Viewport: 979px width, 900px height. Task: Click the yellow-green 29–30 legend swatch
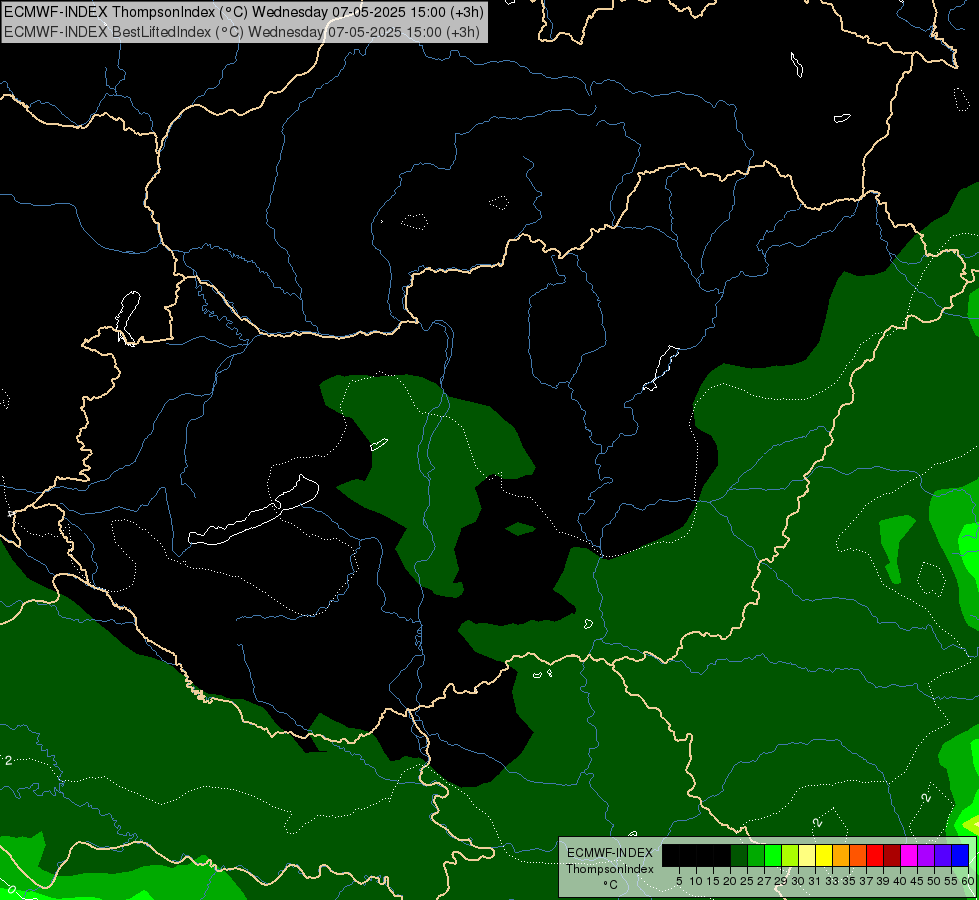point(790,856)
